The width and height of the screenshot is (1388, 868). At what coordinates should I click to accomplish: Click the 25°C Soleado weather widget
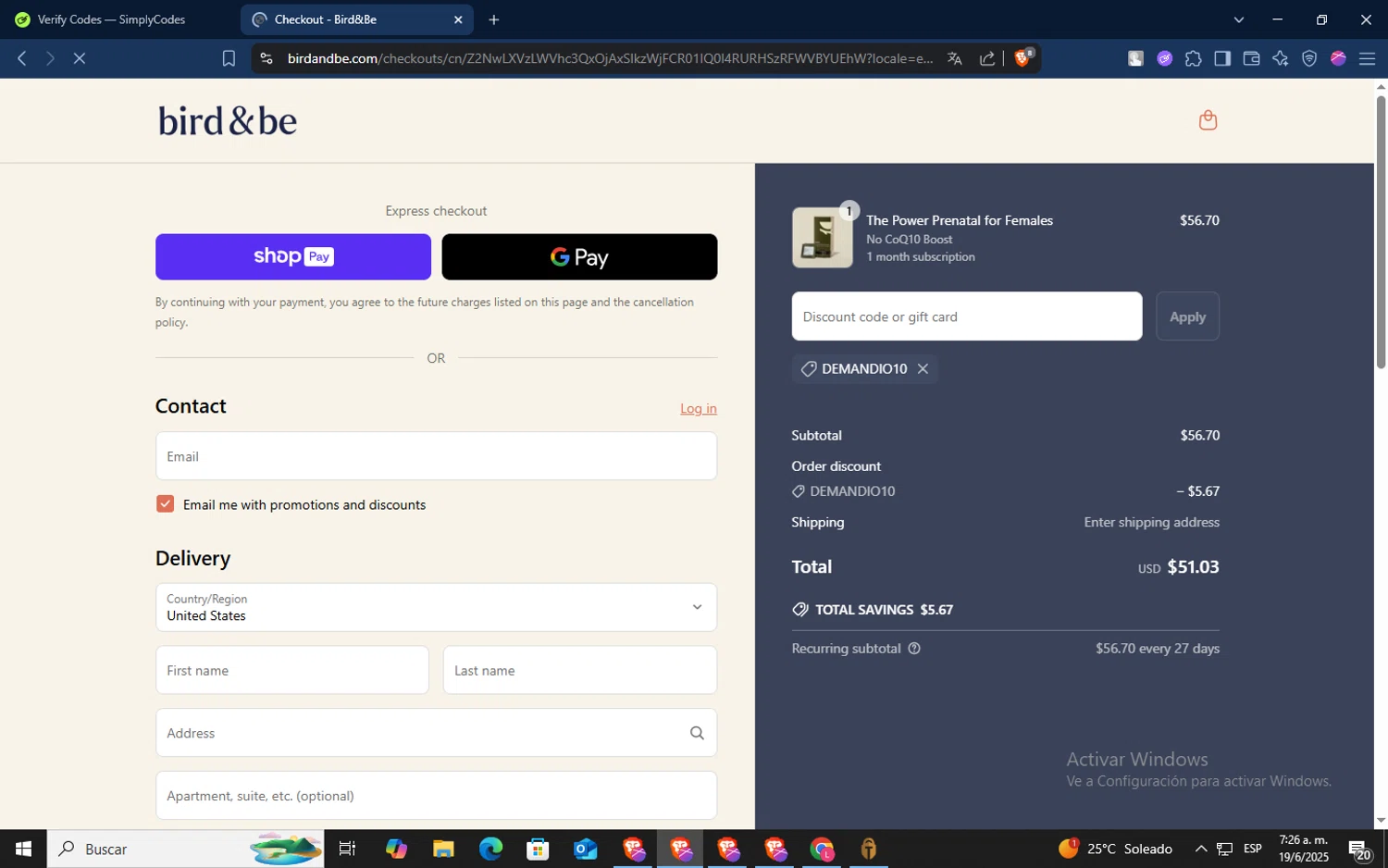click(x=1115, y=849)
